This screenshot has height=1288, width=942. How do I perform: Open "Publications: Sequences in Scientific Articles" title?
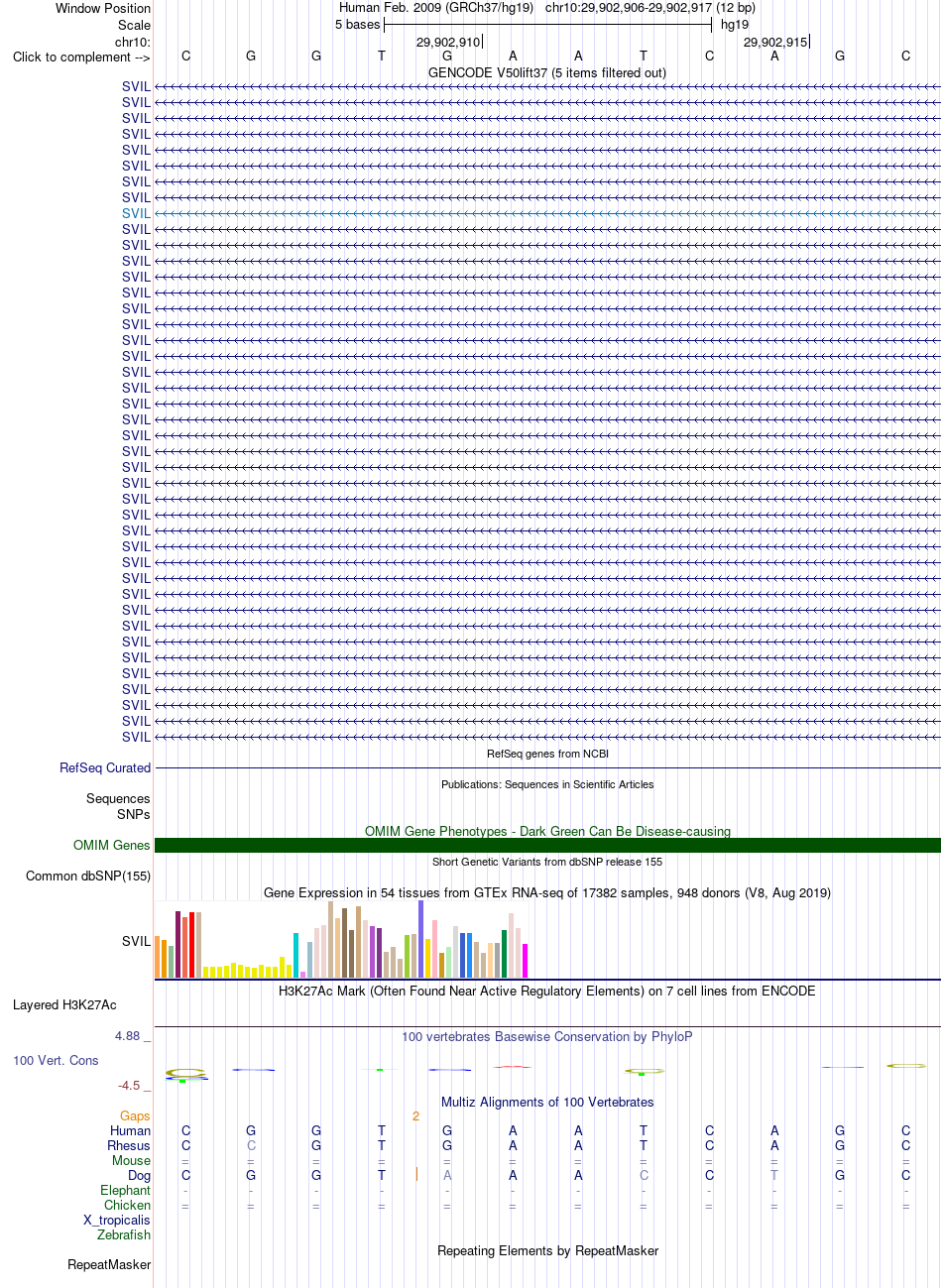coord(547,784)
